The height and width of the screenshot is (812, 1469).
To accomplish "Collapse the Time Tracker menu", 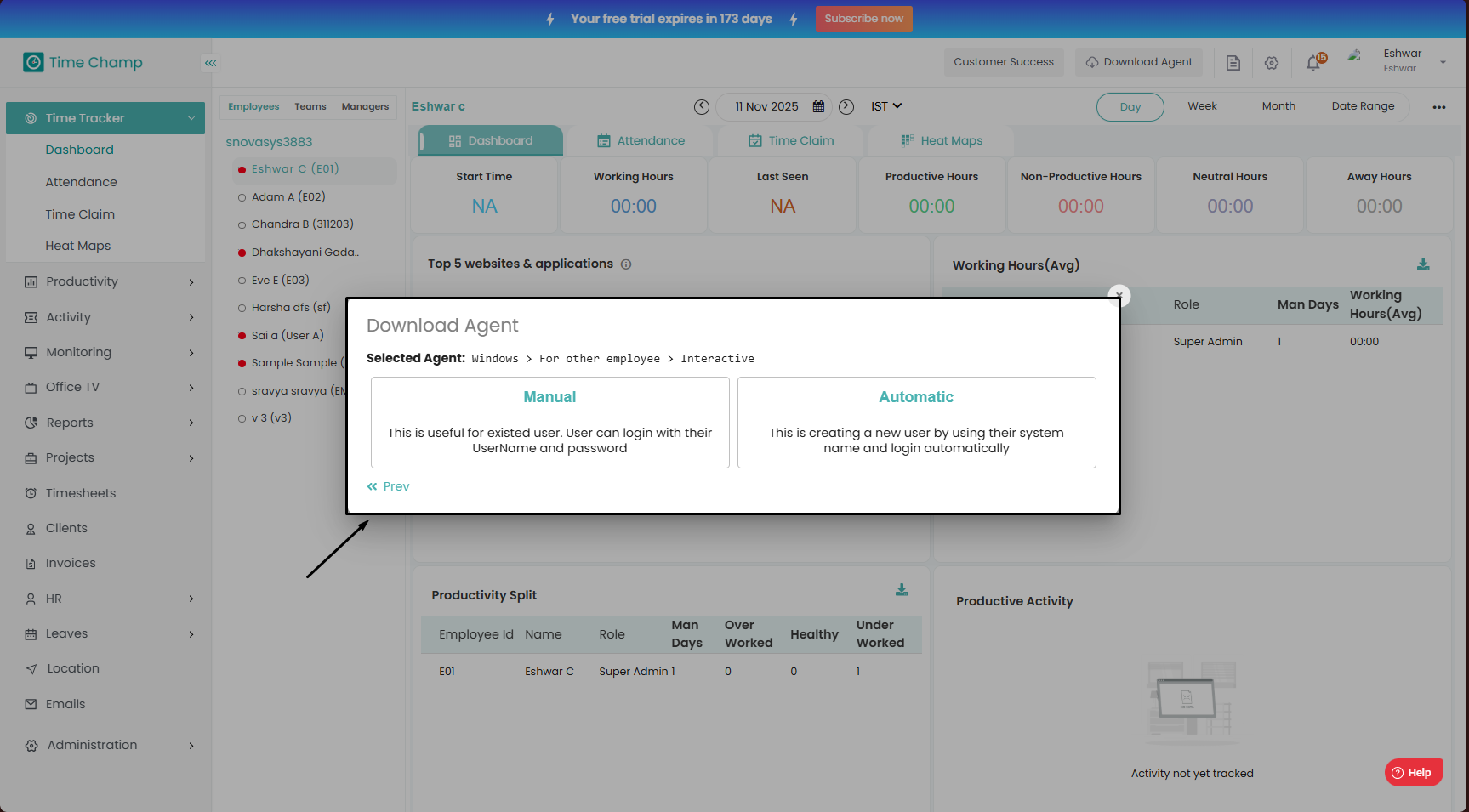I will point(191,118).
